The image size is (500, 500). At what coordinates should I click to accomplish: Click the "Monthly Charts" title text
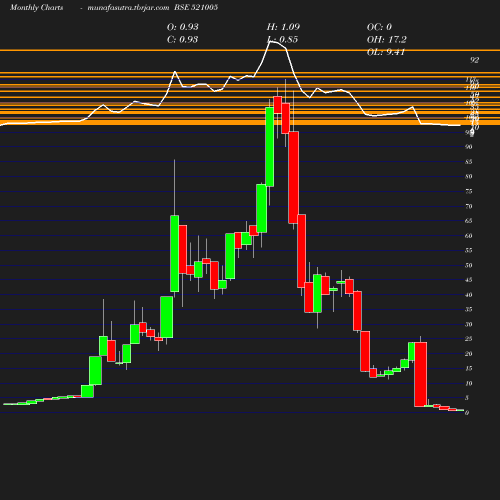[36, 7]
